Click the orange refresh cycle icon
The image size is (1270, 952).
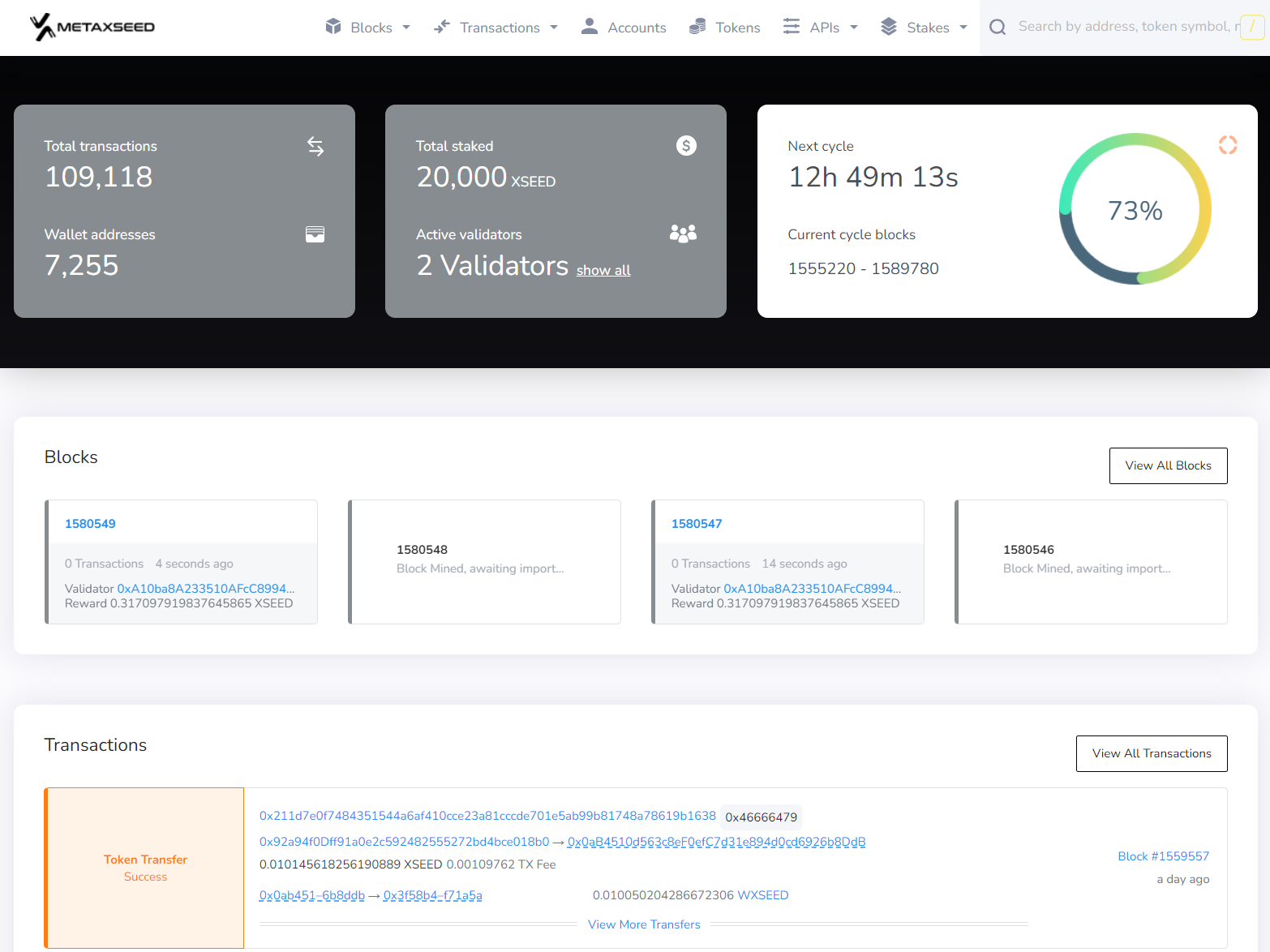(1227, 145)
